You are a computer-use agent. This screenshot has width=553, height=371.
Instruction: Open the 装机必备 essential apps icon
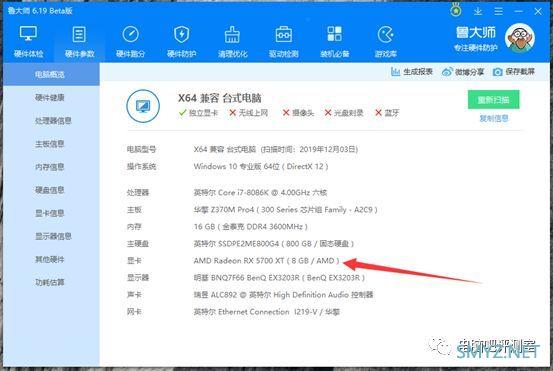click(334, 41)
